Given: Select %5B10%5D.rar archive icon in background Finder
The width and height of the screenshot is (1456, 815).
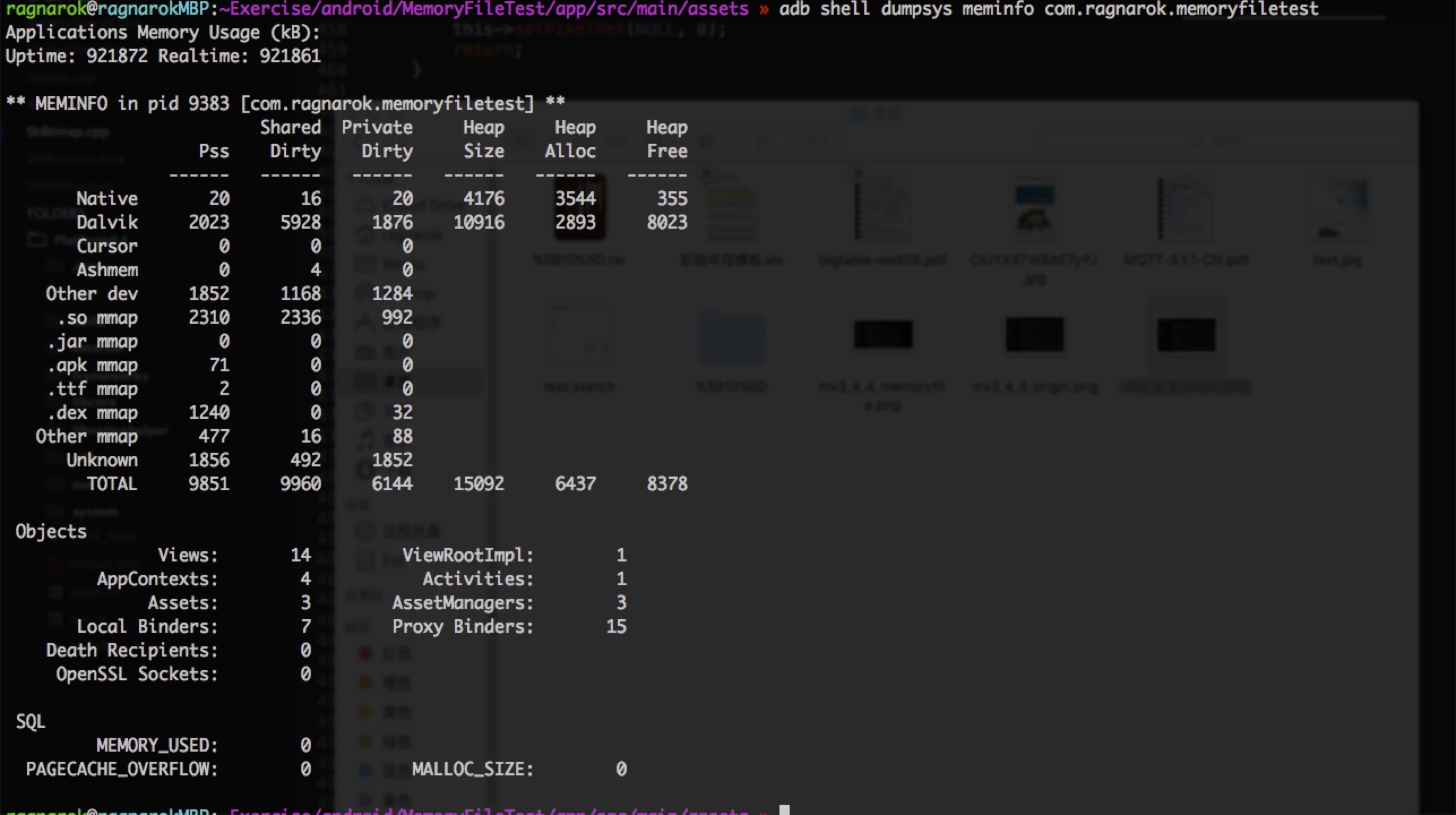Looking at the screenshot, I should 579,208.
